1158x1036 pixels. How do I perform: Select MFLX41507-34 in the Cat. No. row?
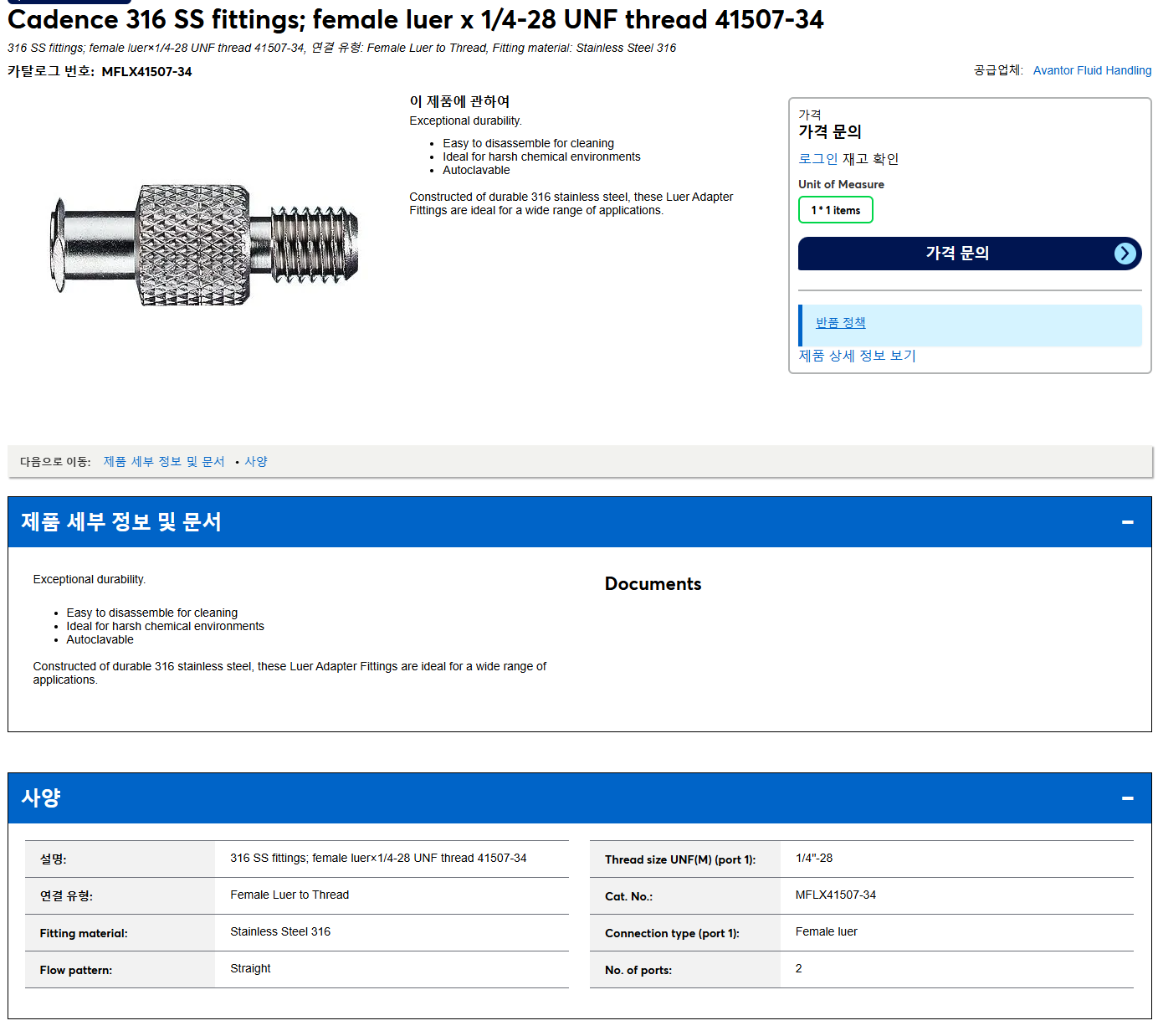pyautogui.click(x=836, y=895)
